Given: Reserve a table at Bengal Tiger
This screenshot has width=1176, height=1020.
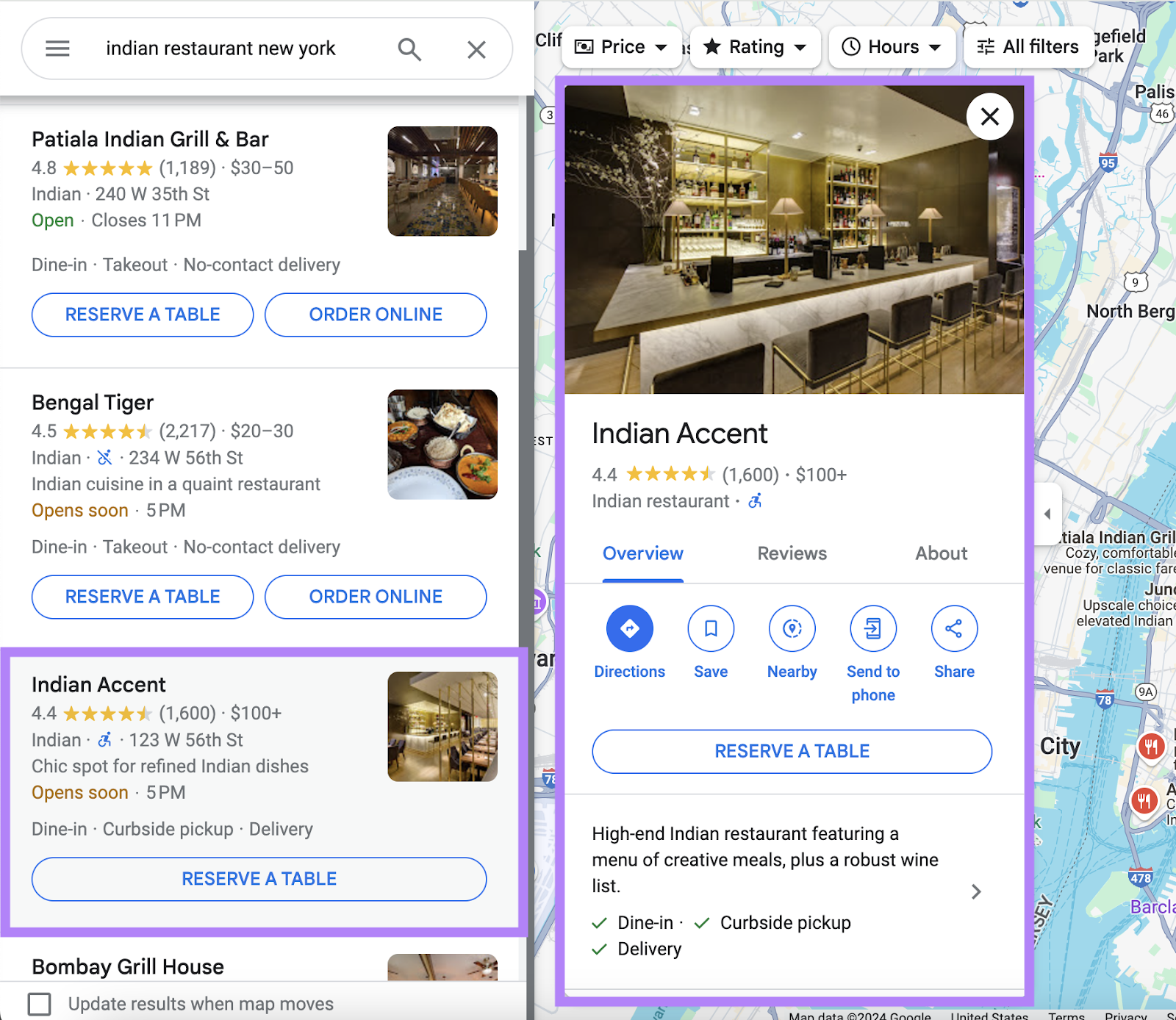Looking at the screenshot, I should [142, 597].
